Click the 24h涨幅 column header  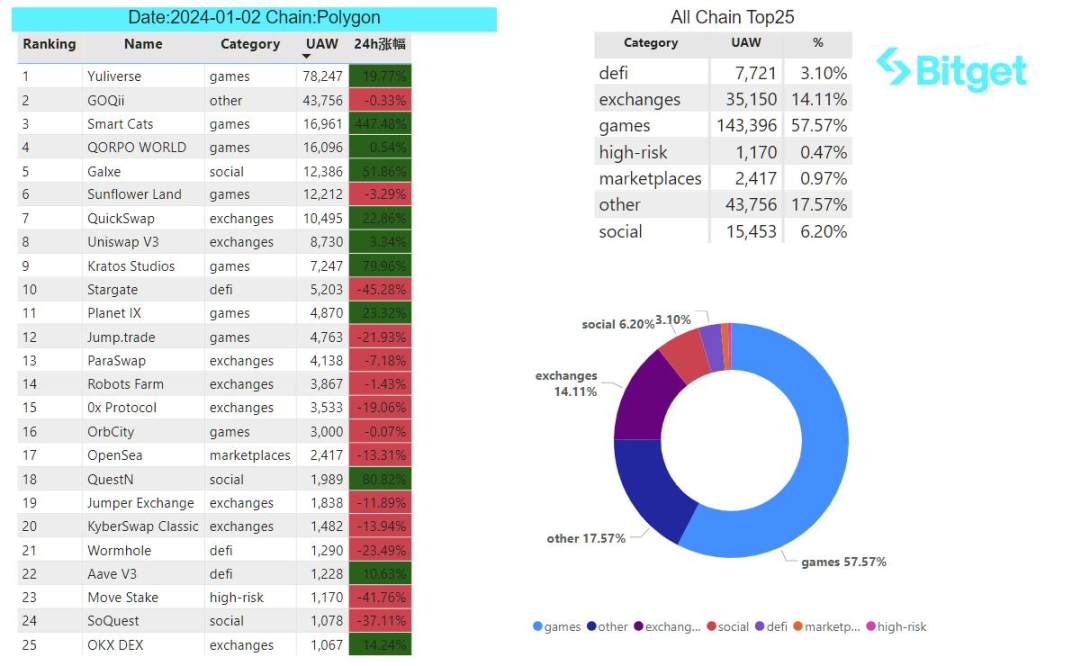click(379, 44)
